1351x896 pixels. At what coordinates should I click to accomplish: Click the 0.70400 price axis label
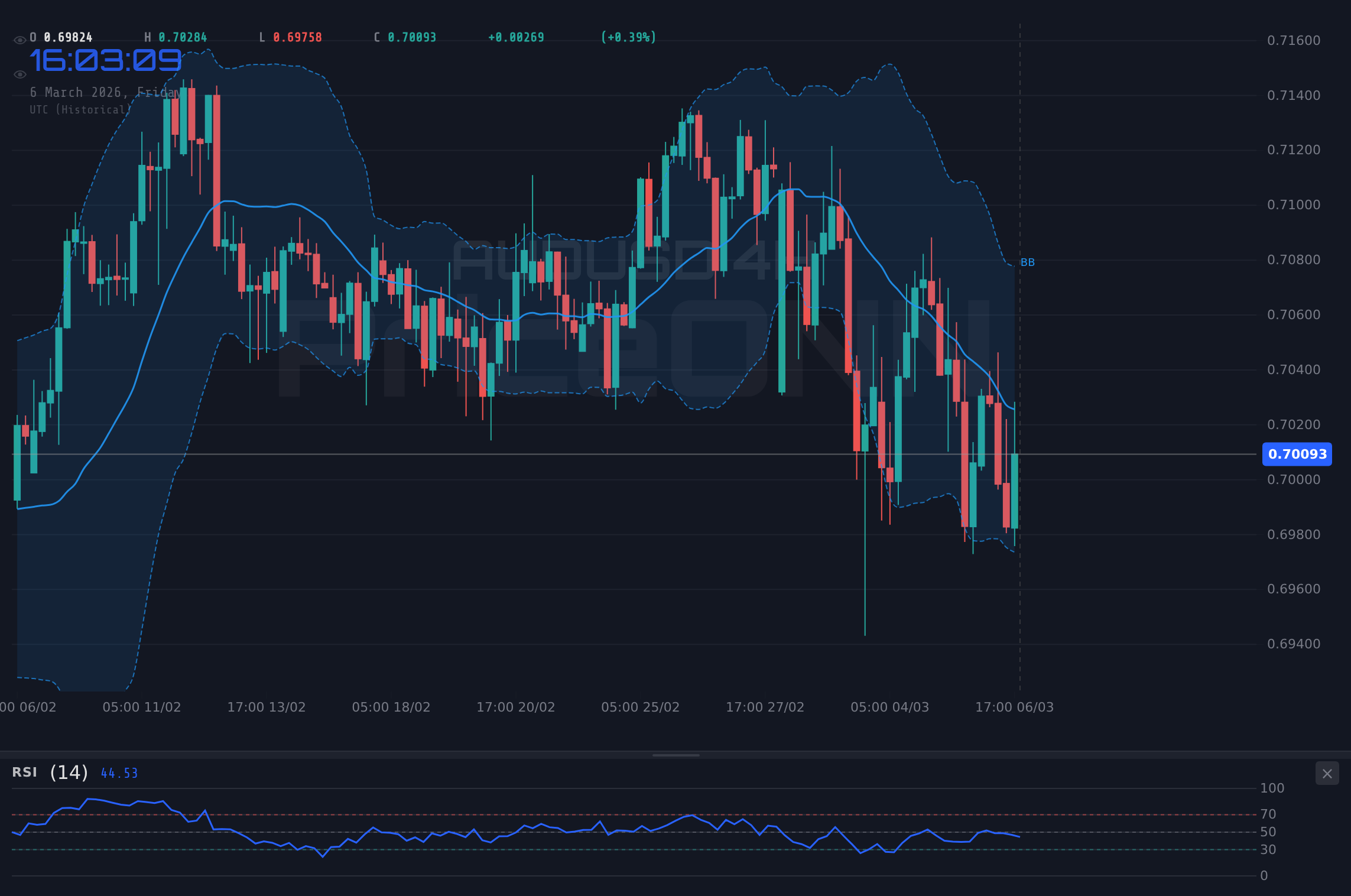[1294, 370]
